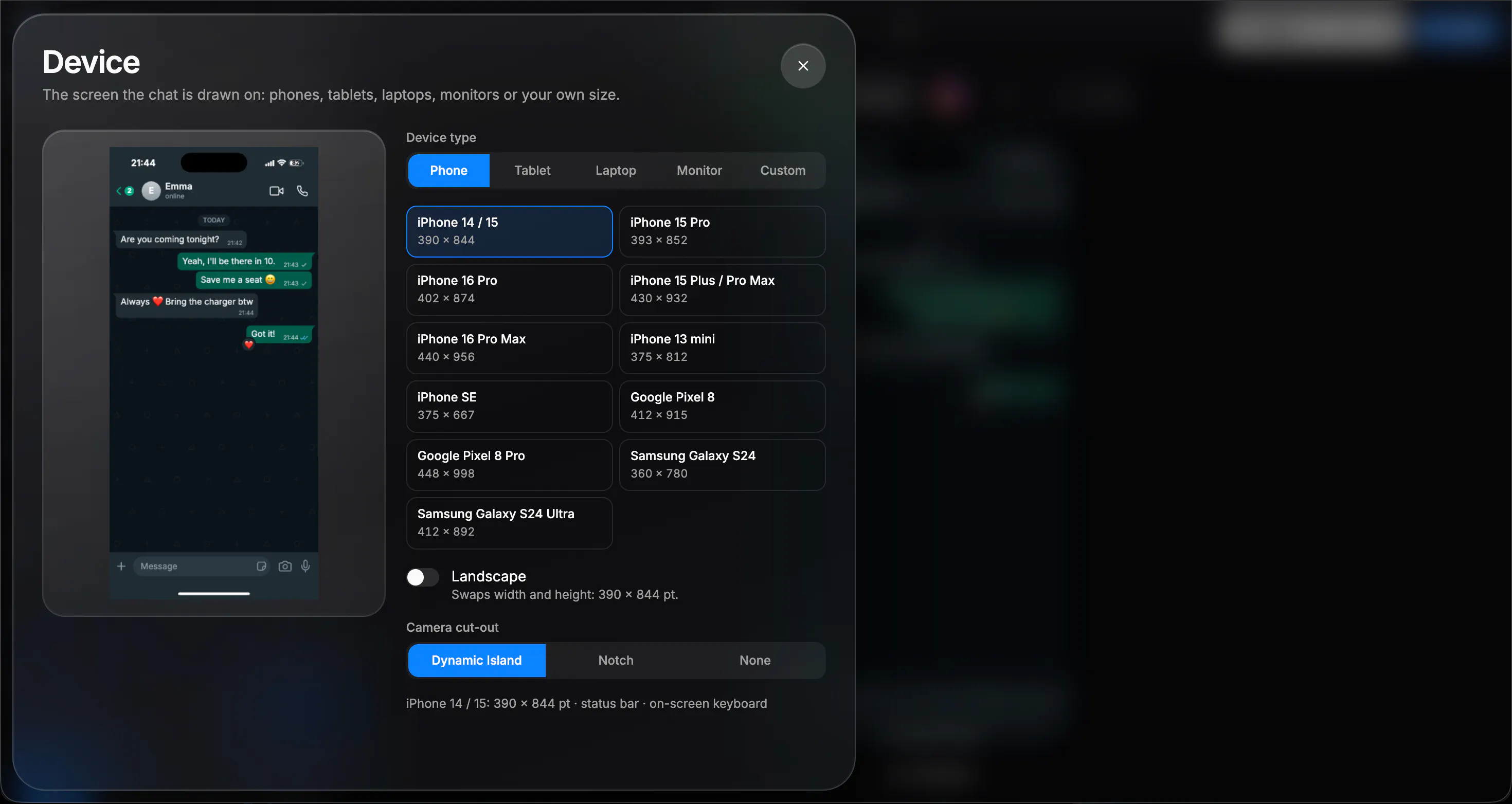This screenshot has width=1512, height=804.
Task: Switch to the Tablet tab
Action: pos(532,170)
